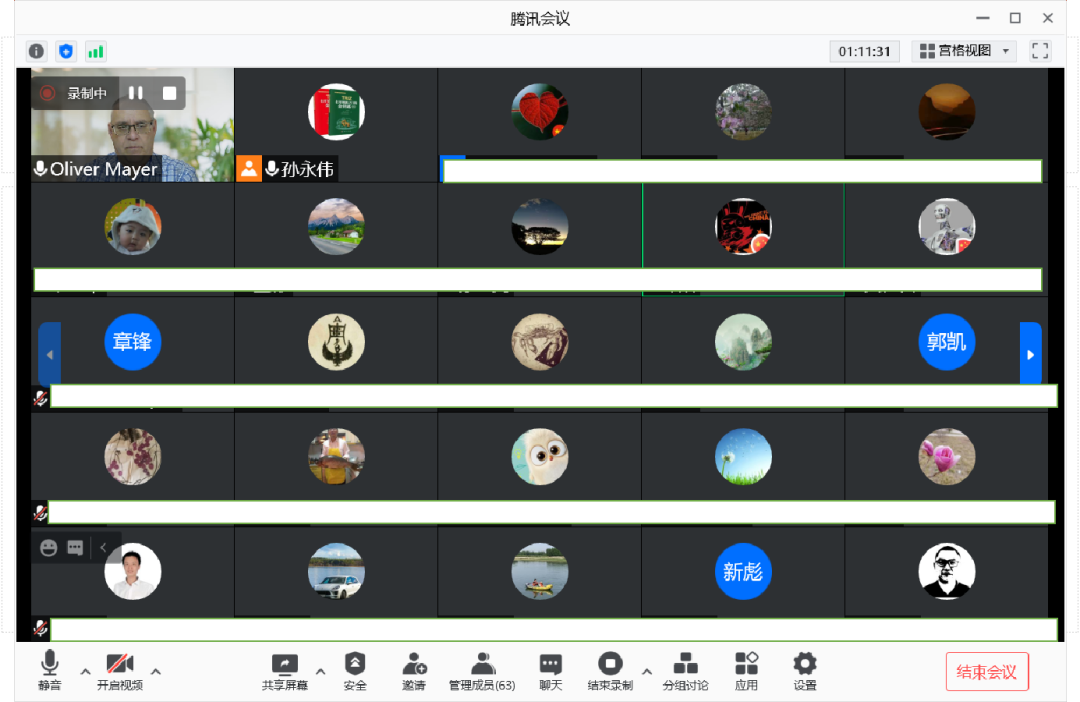Expand the grid view (宫格视图) dropdown

tap(964, 51)
